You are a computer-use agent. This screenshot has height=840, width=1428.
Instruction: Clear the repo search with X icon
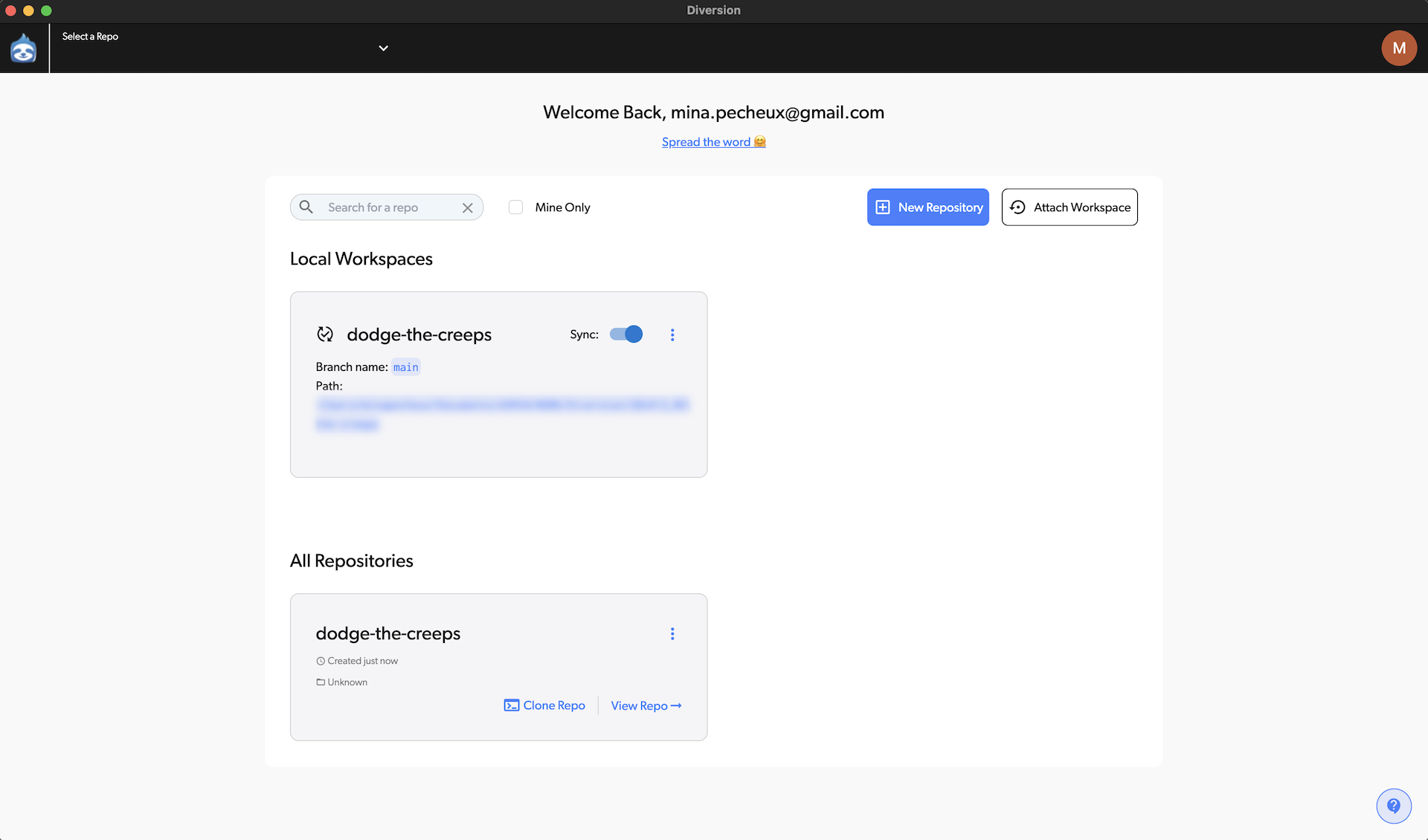click(467, 208)
